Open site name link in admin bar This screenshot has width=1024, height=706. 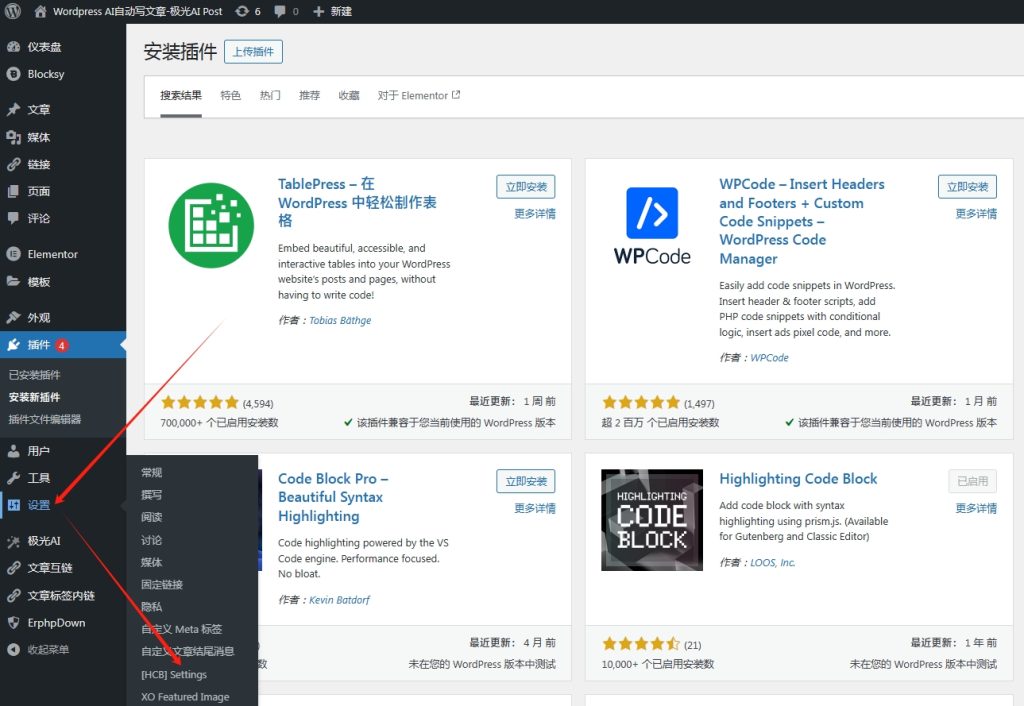click(x=138, y=11)
